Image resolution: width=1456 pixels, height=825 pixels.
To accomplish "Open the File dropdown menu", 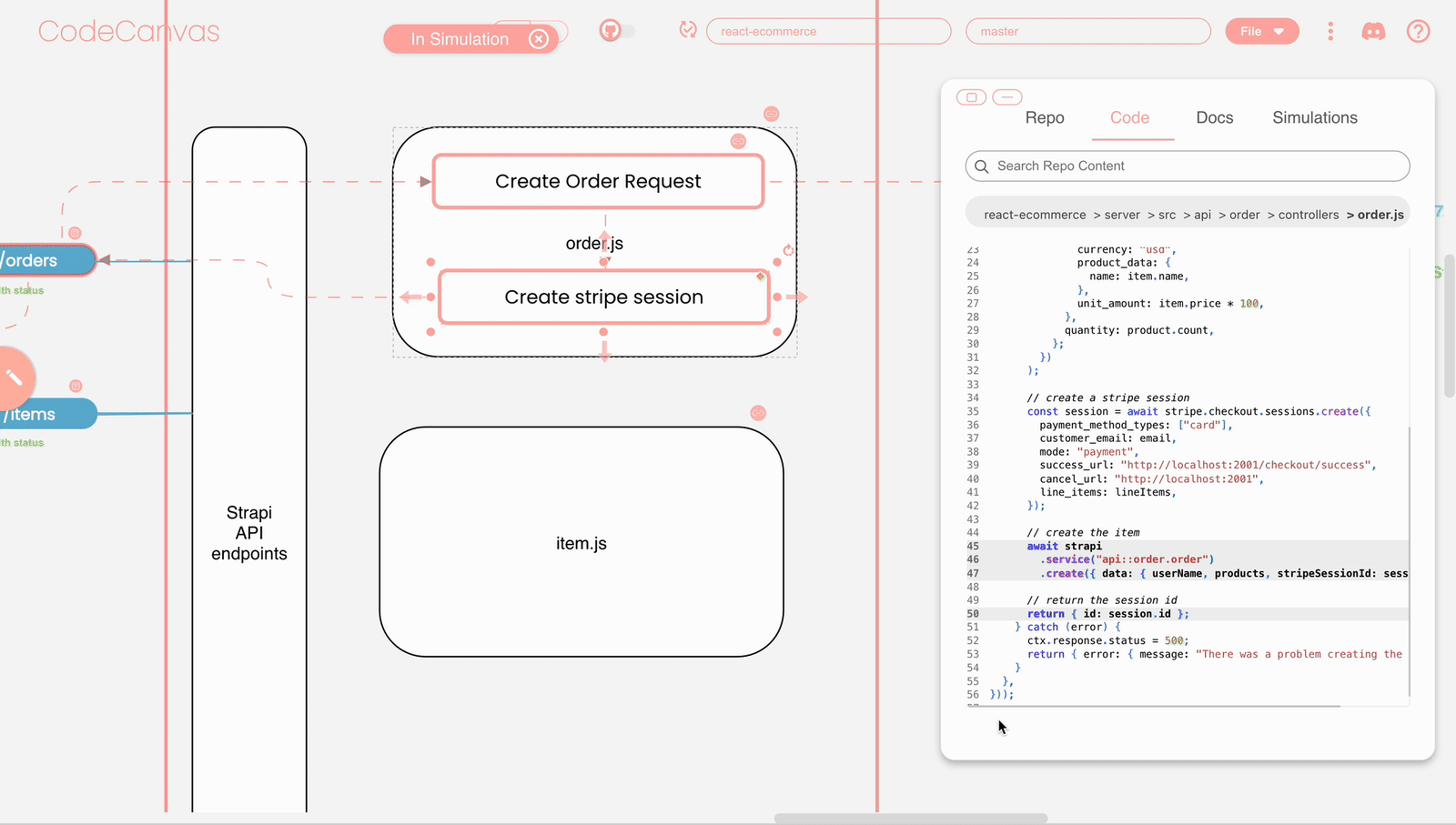I will tap(1261, 30).
